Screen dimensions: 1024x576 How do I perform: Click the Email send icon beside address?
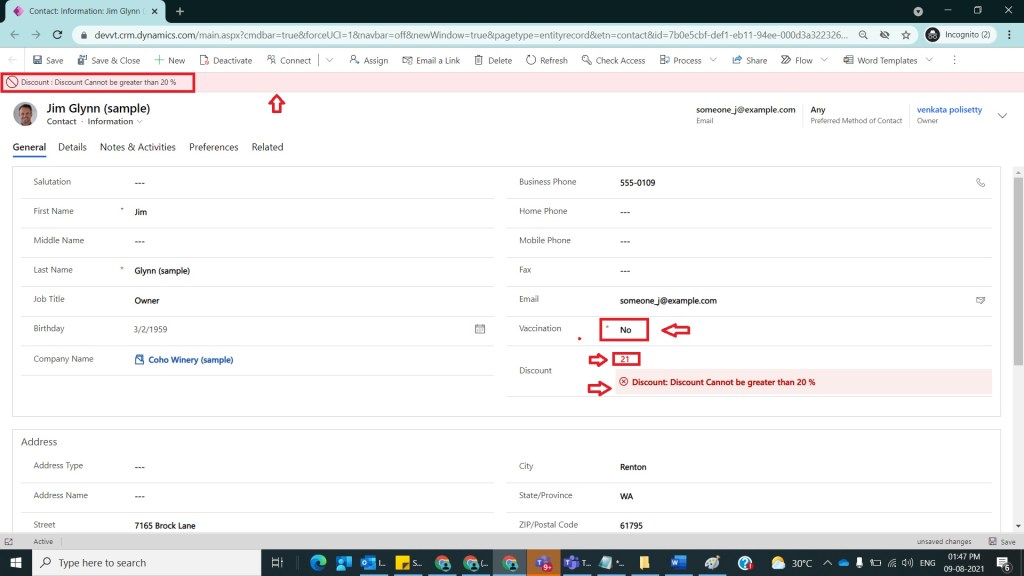coord(981,300)
